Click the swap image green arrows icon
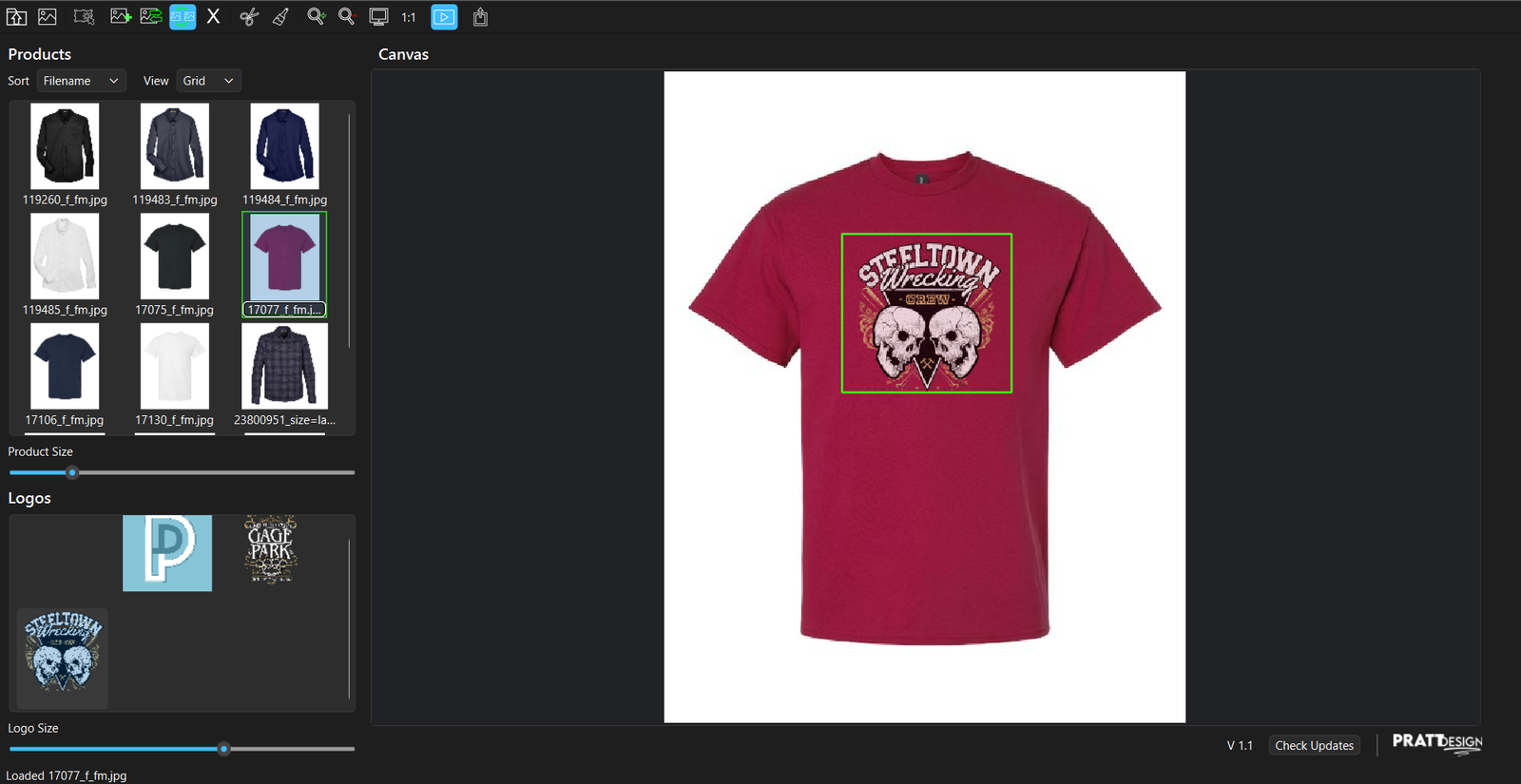 point(151,17)
